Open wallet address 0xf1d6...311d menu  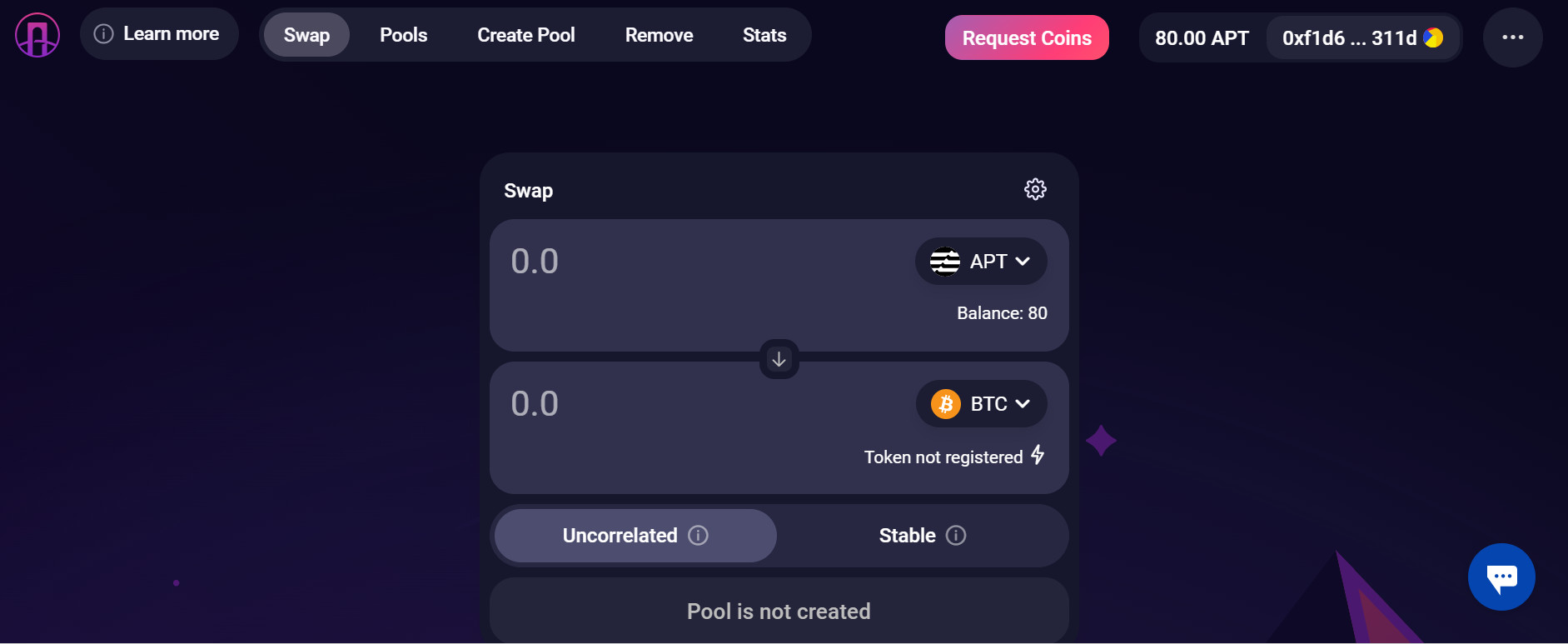click(x=1348, y=37)
